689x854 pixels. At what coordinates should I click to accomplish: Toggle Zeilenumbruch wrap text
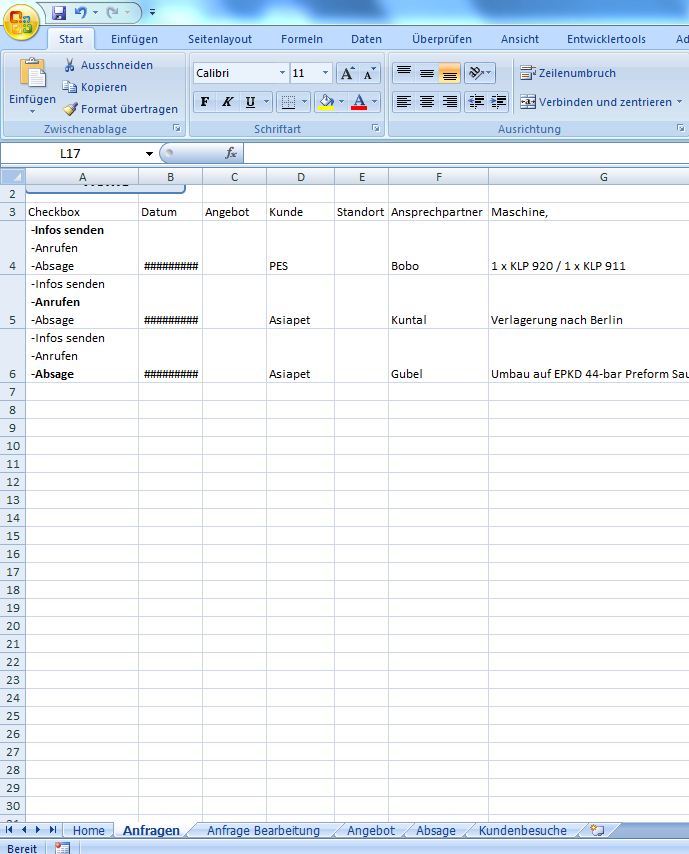pos(568,73)
